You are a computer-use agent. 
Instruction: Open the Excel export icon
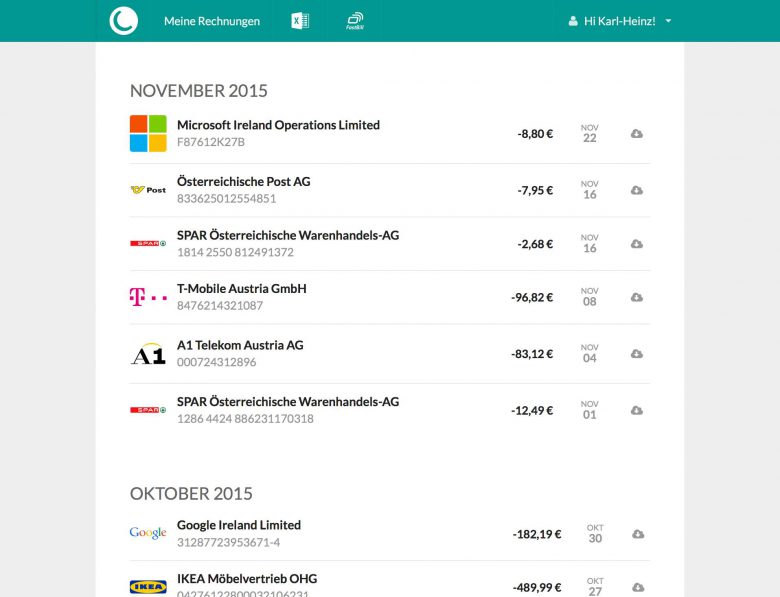point(299,21)
